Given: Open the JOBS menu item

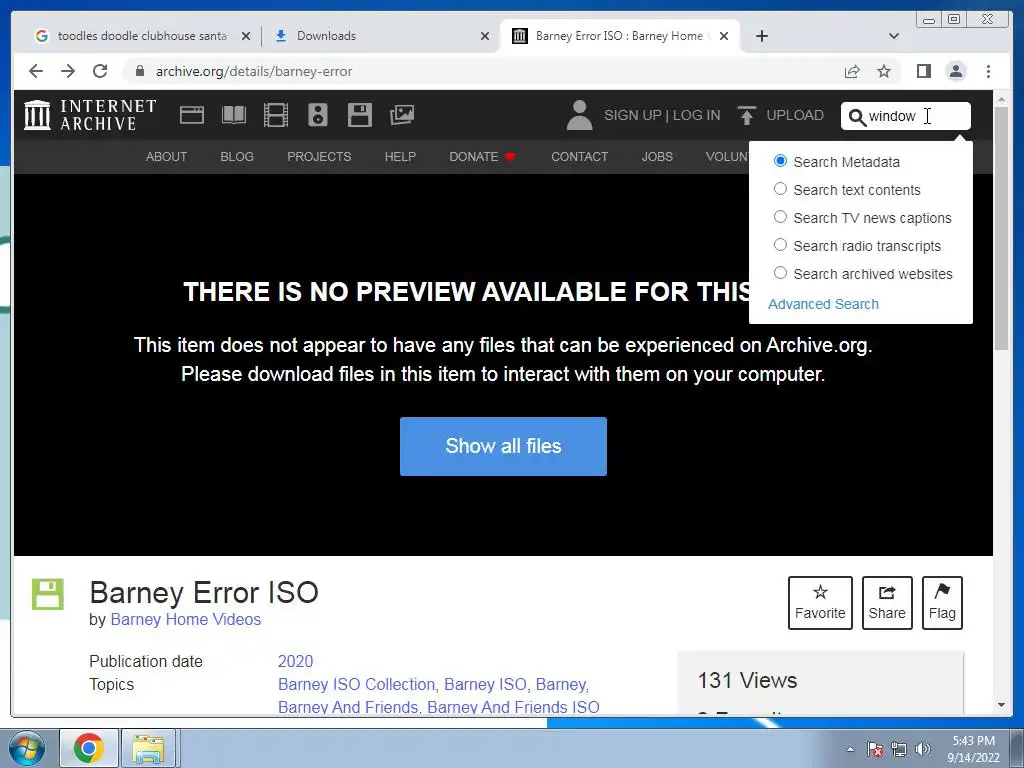Looking at the screenshot, I should 657,157.
